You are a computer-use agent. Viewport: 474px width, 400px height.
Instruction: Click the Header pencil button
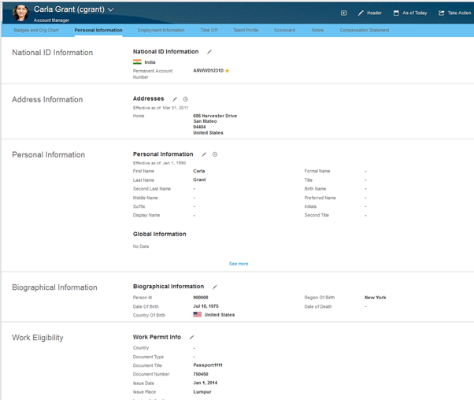pyautogui.click(x=370, y=13)
